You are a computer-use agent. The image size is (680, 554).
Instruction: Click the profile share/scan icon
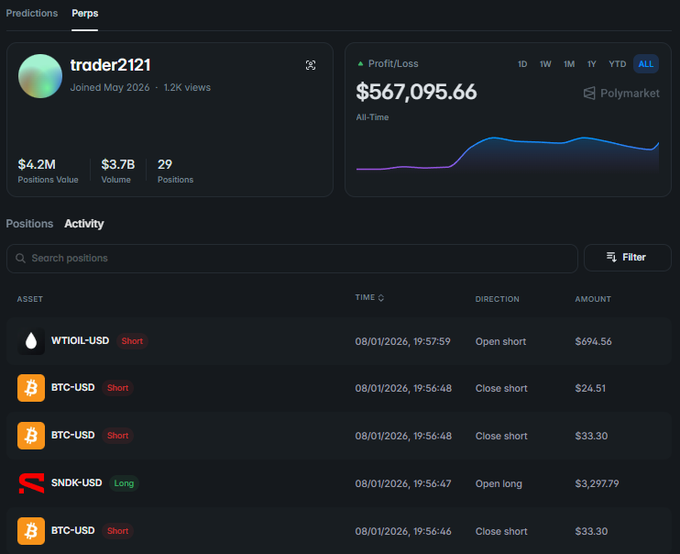[311, 65]
